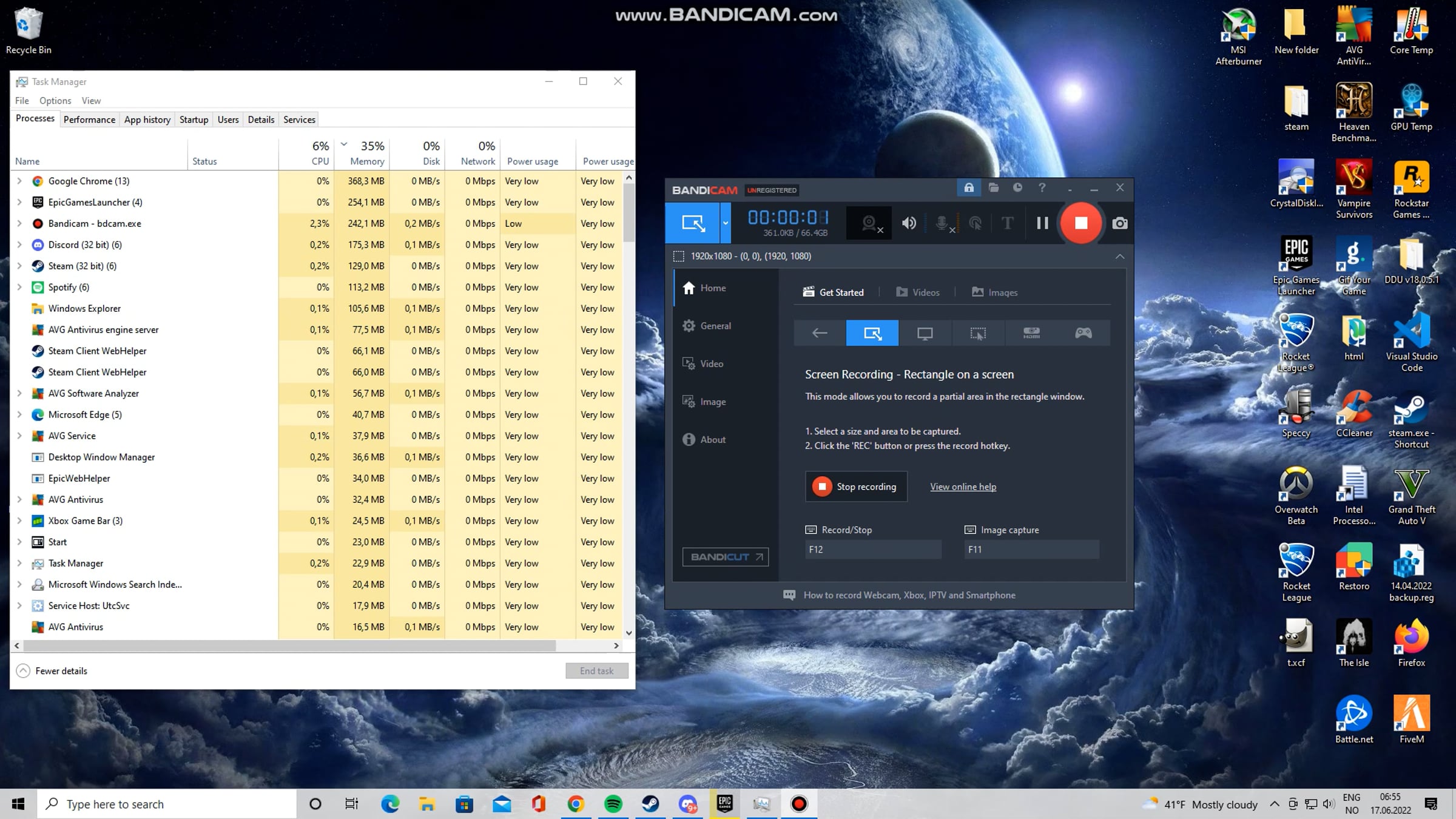1456x819 pixels.
Task: Expand the Google Chrome (13) process group
Action: pos(19,181)
